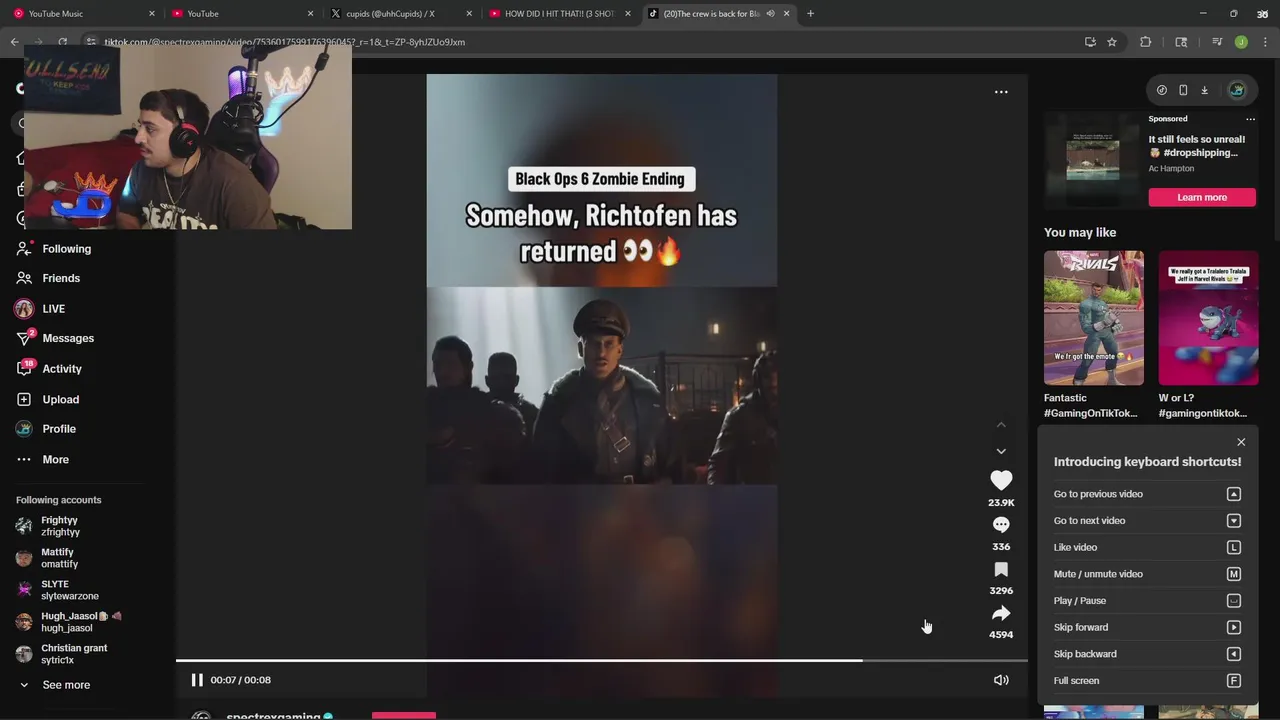1280x720 pixels.
Task: Switch to the cupids X tab
Action: pyautogui.click(x=402, y=14)
